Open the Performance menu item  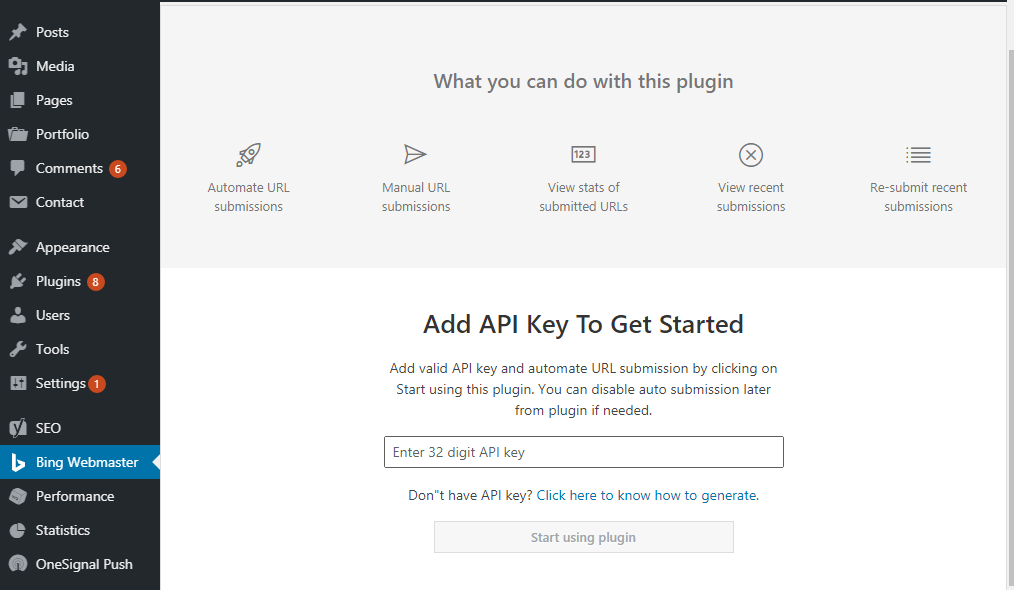[x=75, y=496]
